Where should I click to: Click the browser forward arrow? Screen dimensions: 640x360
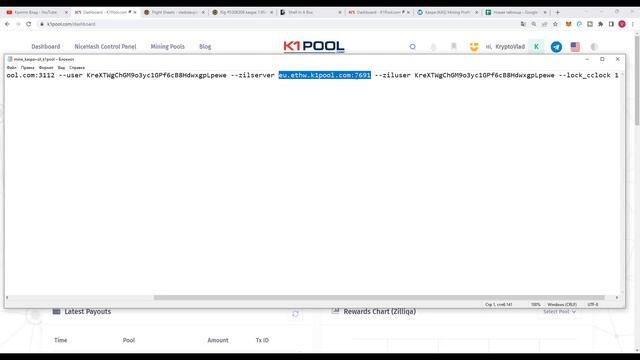(18, 24)
